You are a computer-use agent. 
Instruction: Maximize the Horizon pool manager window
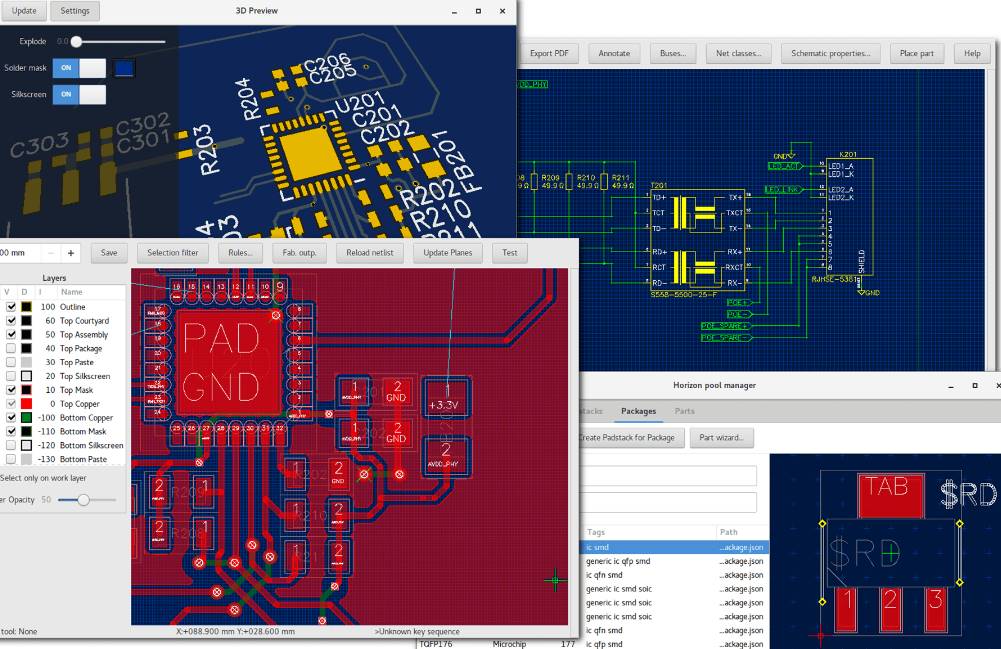click(975, 385)
